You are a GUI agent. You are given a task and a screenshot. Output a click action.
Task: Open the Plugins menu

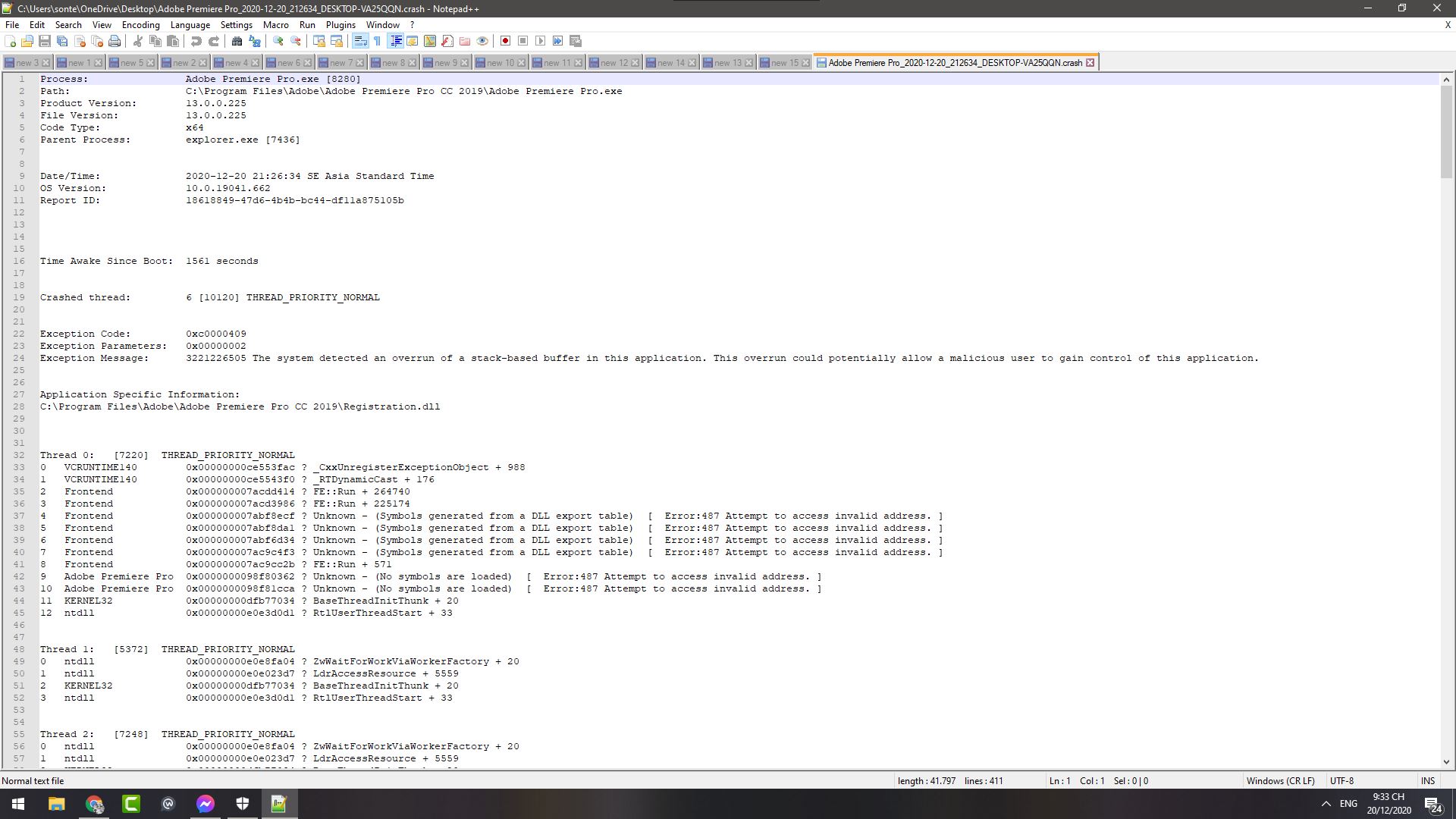[x=340, y=25]
